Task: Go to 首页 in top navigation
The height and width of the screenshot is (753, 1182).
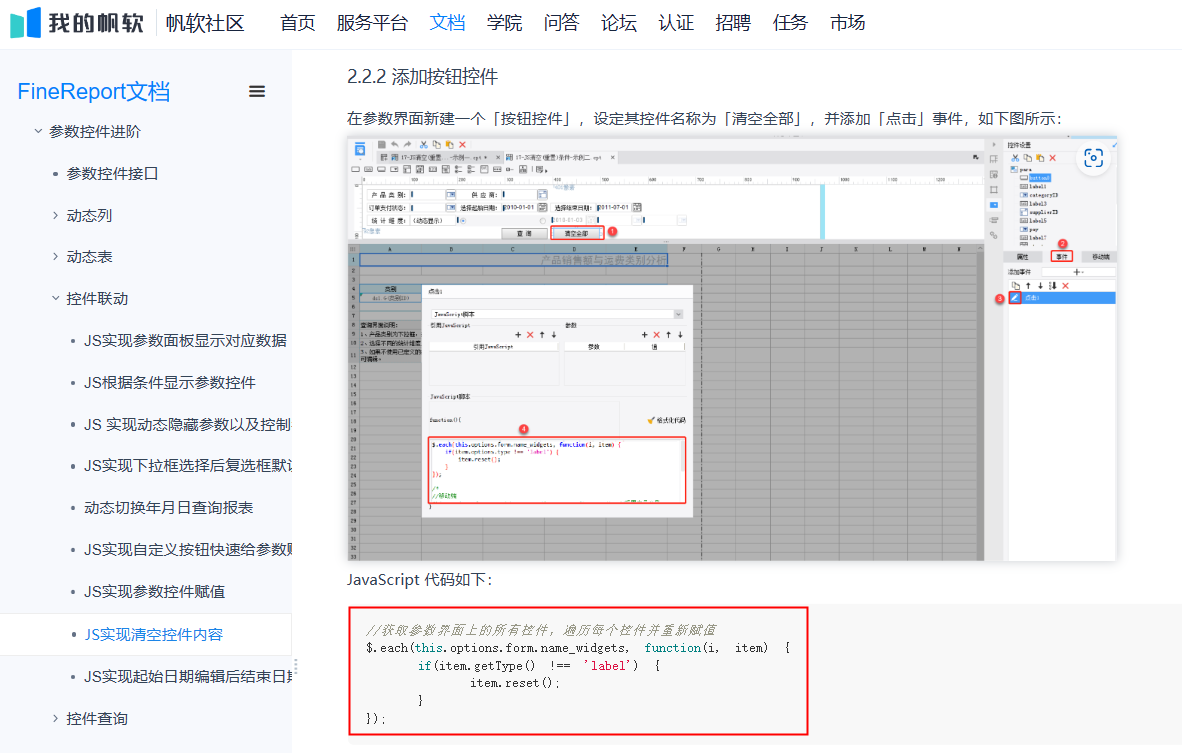Action: [x=298, y=23]
